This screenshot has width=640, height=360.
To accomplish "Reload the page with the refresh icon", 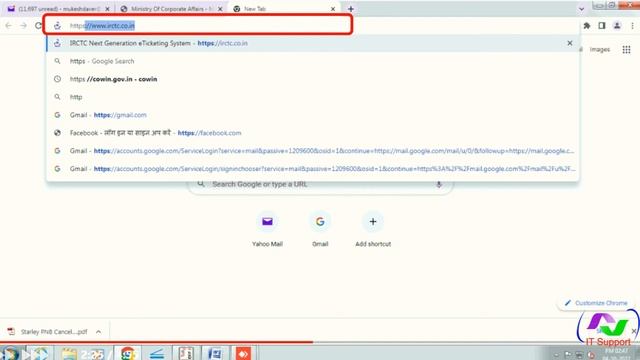I will pos(38,26).
